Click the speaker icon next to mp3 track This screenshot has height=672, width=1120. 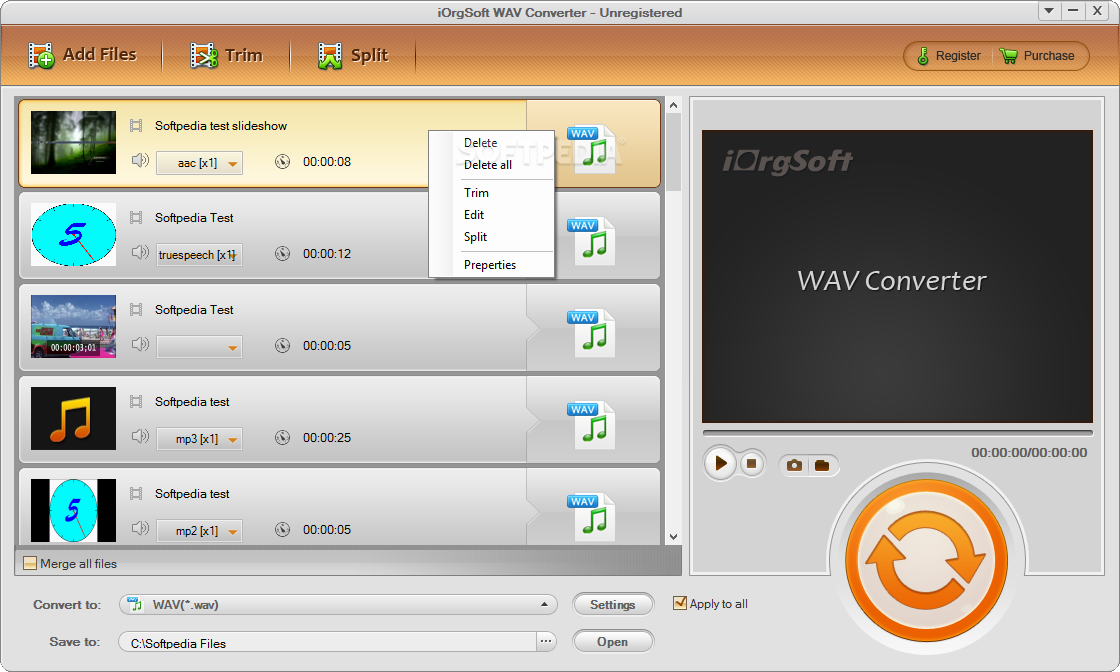coord(140,436)
